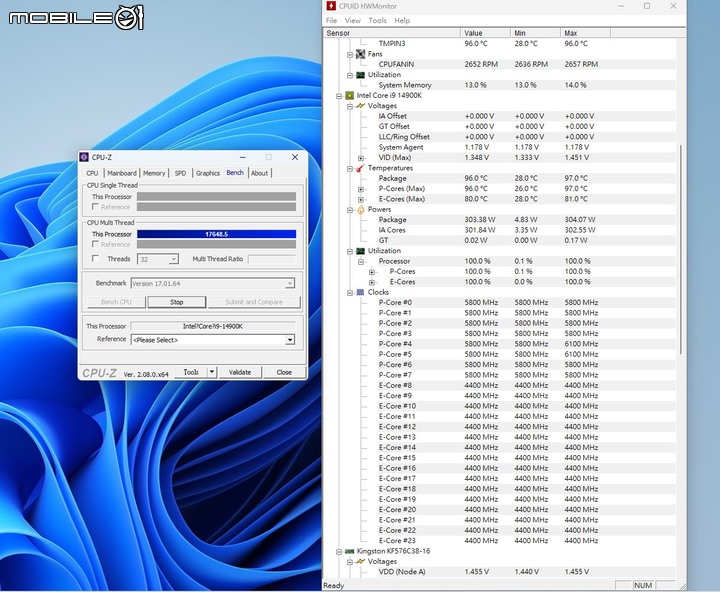The width and height of the screenshot is (720, 592).
Task: Open the SPD tab
Action: [x=180, y=173]
